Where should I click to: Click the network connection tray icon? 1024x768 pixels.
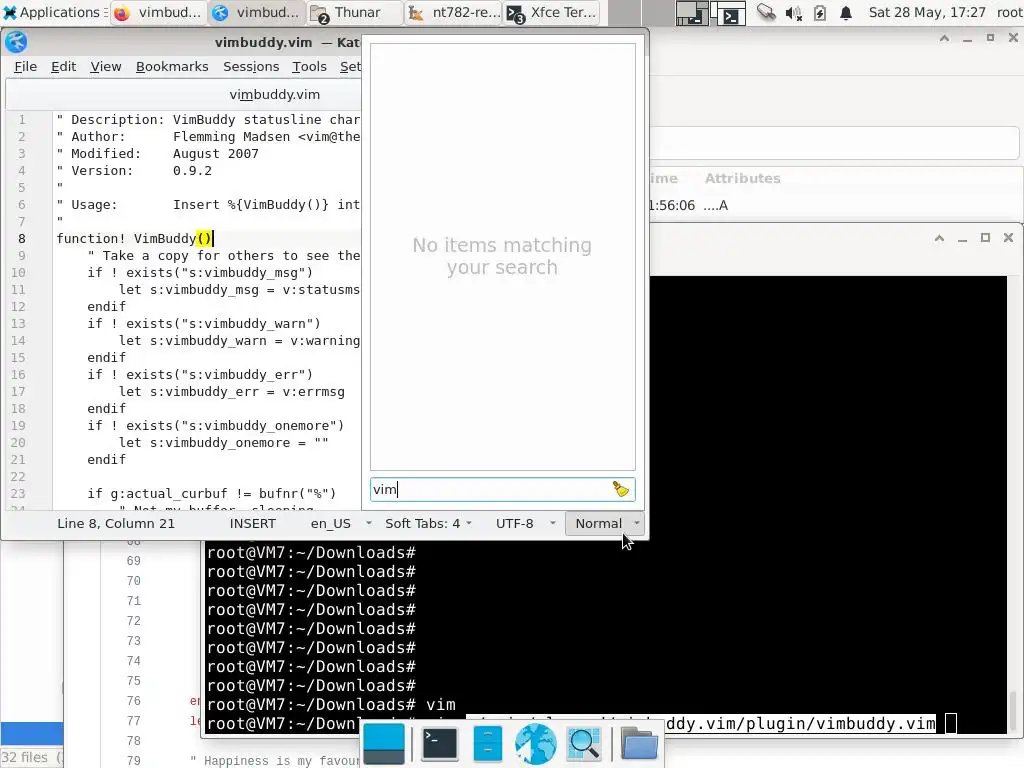(x=766, y=12)
